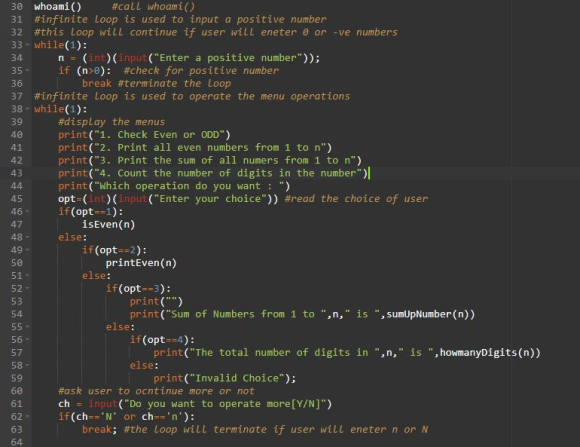
Task: Fold the if(opt==4) block at line 56
Action: tap(27, 340)
